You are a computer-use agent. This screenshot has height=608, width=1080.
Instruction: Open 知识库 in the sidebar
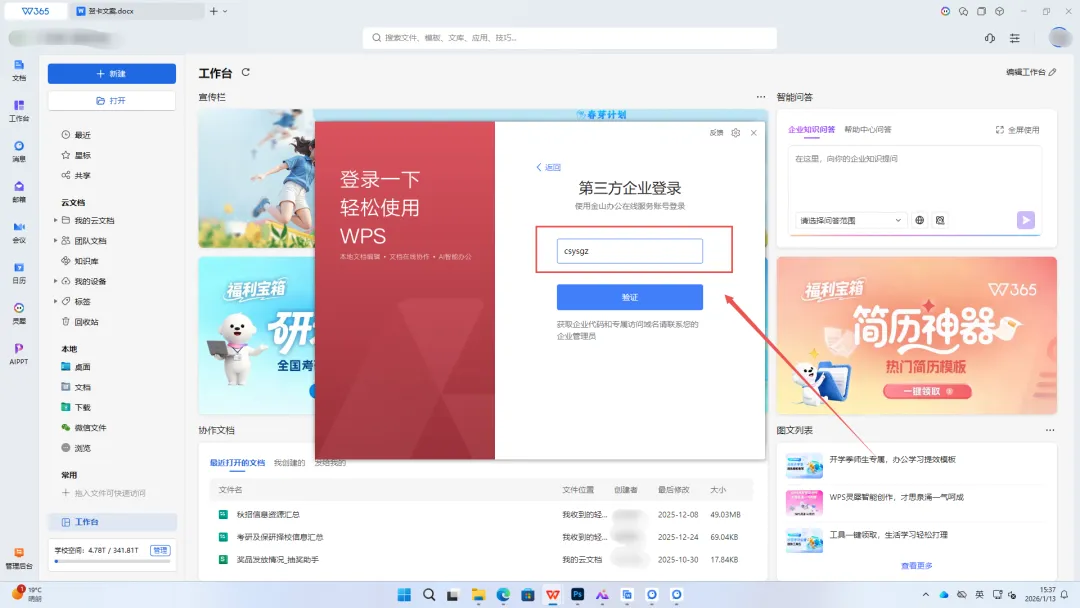(86, 261)
